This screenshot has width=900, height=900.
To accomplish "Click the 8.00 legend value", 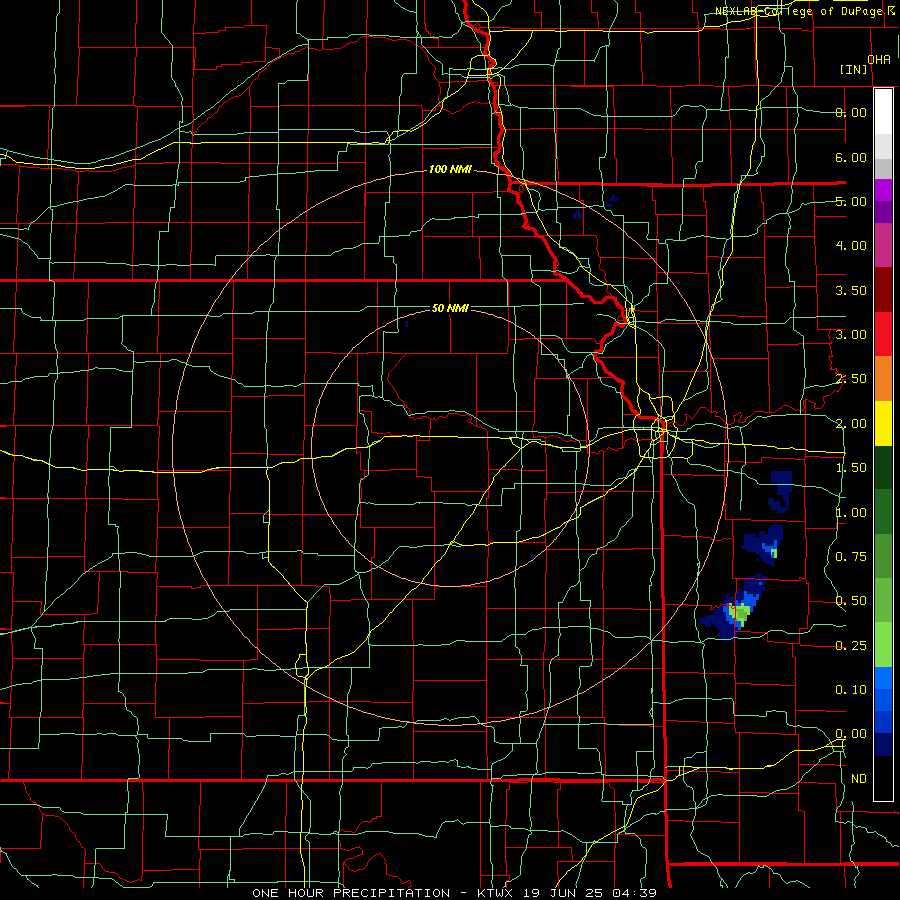I will pyautogui.click(x=851, y=112).
